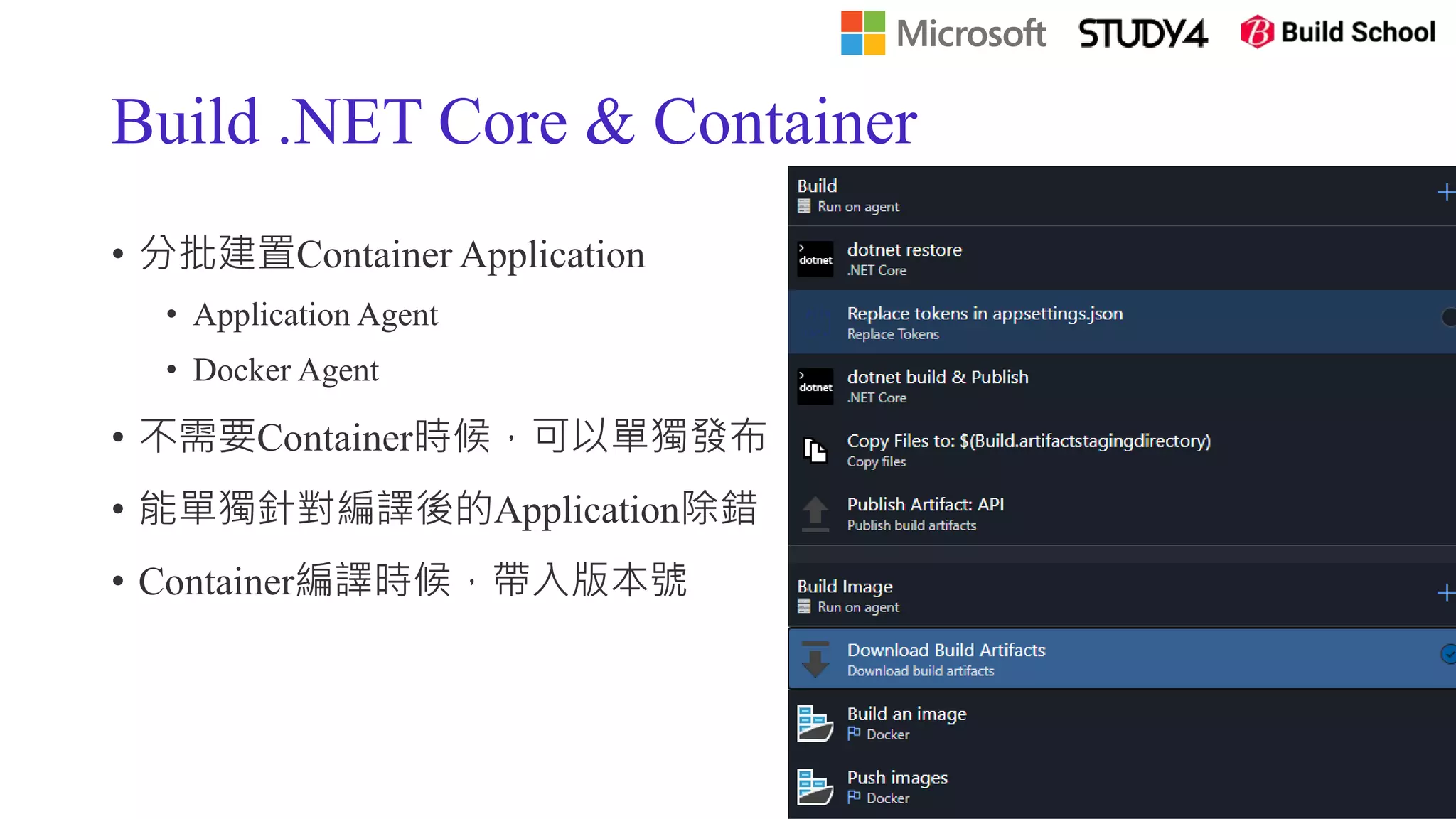The height and width of the screenshot is (819, 1456).
Task: Select the Publish Artifact: API task
Action: (1122, 513)
